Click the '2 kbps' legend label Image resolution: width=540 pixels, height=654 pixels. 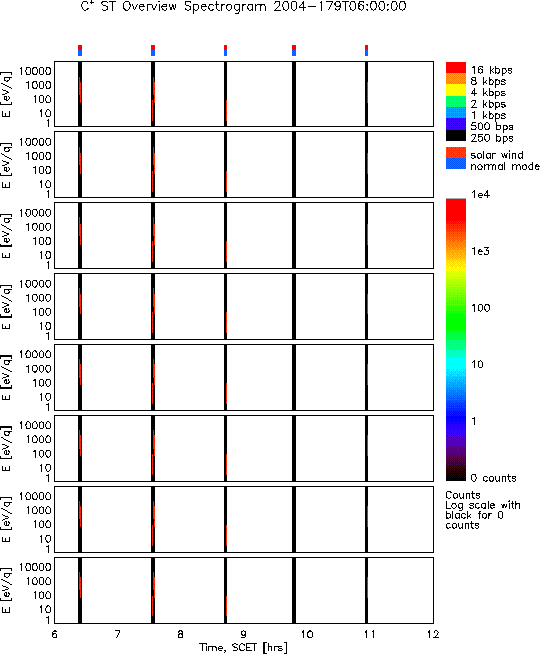click(x=488, y=104)
